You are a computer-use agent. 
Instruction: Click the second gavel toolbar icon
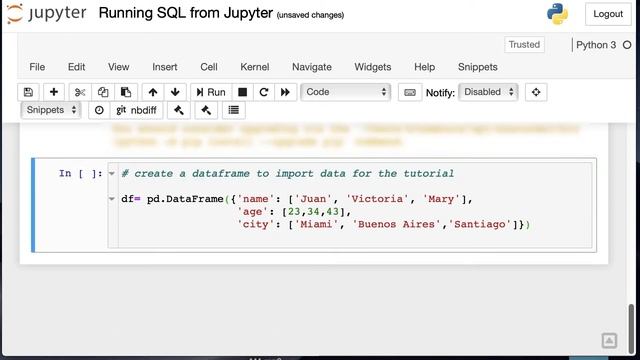point(206,110)
